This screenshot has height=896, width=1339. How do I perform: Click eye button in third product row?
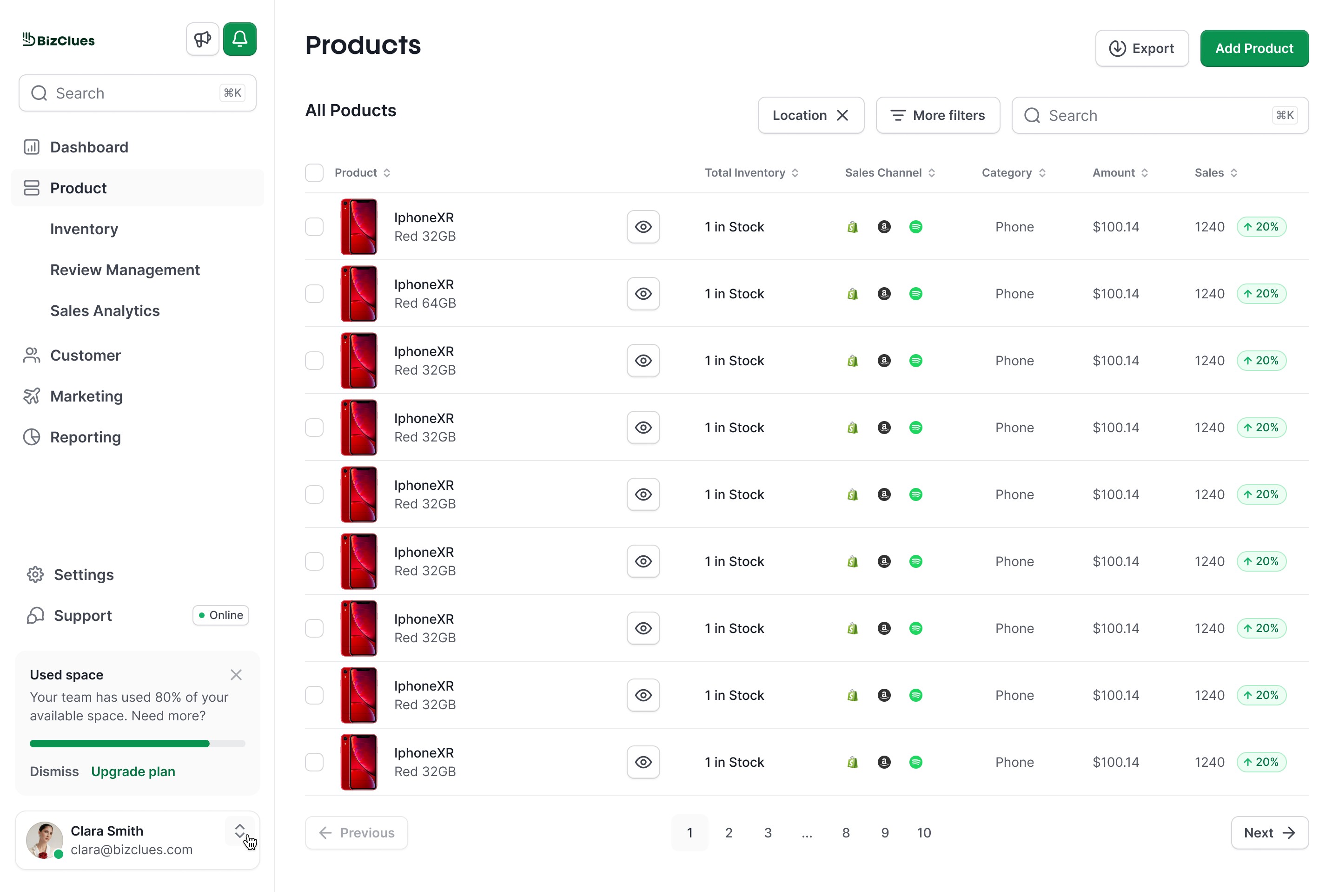(644, 361)
